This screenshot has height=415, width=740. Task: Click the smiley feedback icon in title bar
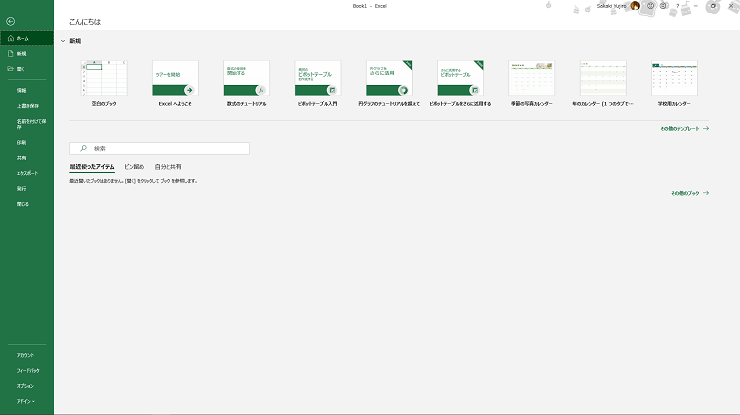pos(650,6)
